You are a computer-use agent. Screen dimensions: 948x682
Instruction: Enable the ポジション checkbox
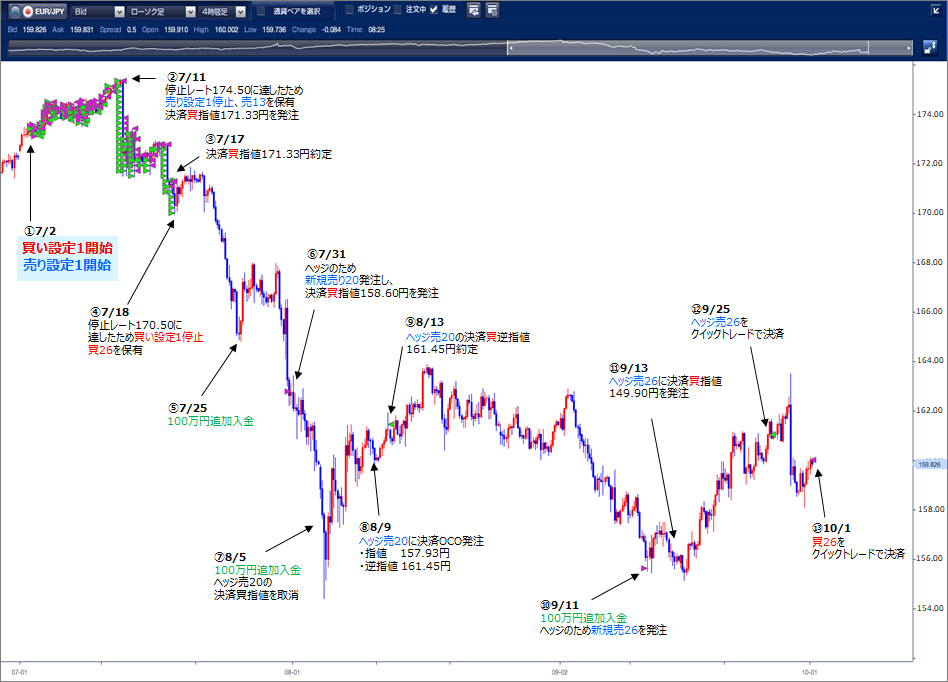coord(349,9)
